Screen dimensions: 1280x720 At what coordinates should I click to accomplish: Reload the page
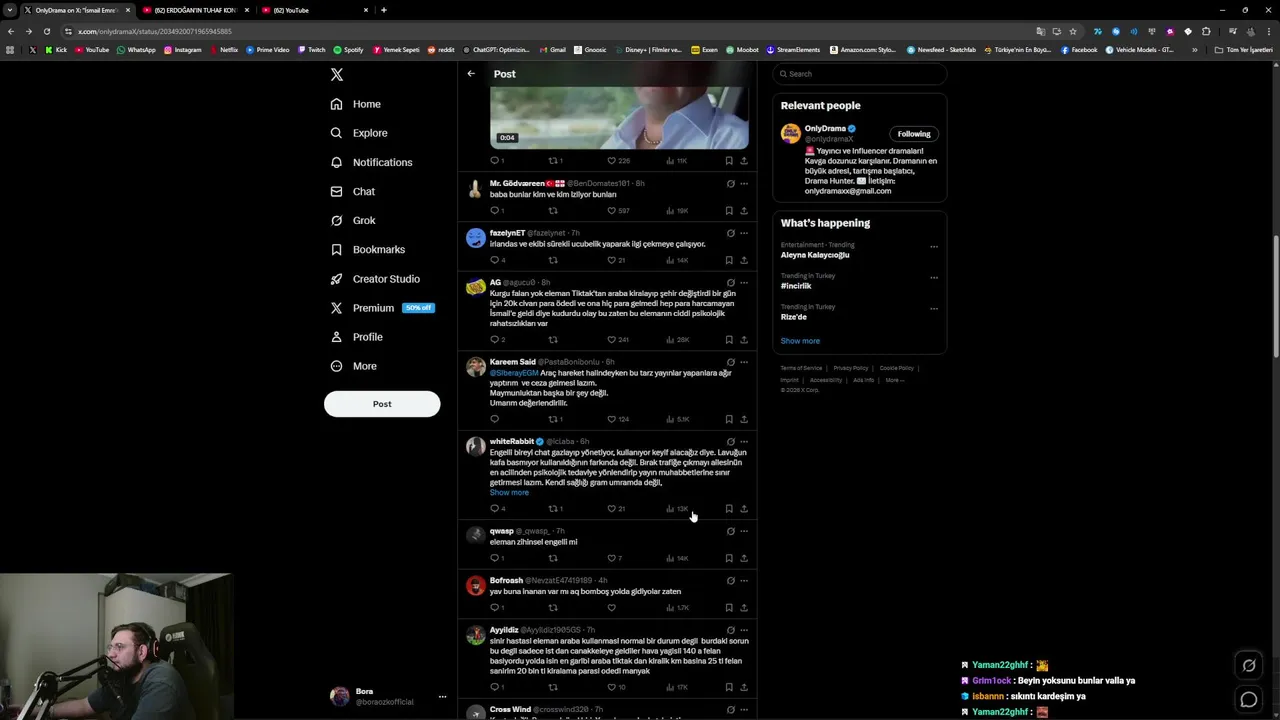pos(46,31)
